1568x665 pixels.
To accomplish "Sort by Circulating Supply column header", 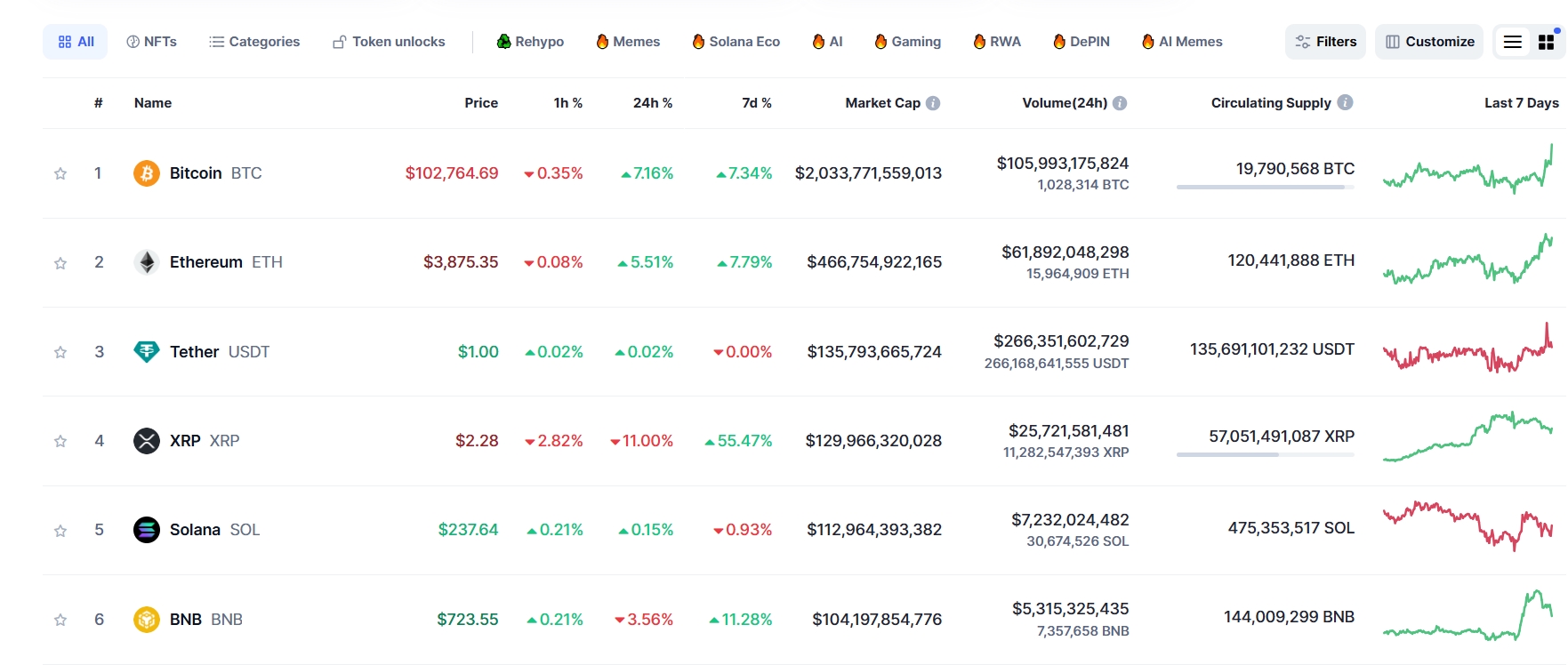I will click(x=1271, y=103).
